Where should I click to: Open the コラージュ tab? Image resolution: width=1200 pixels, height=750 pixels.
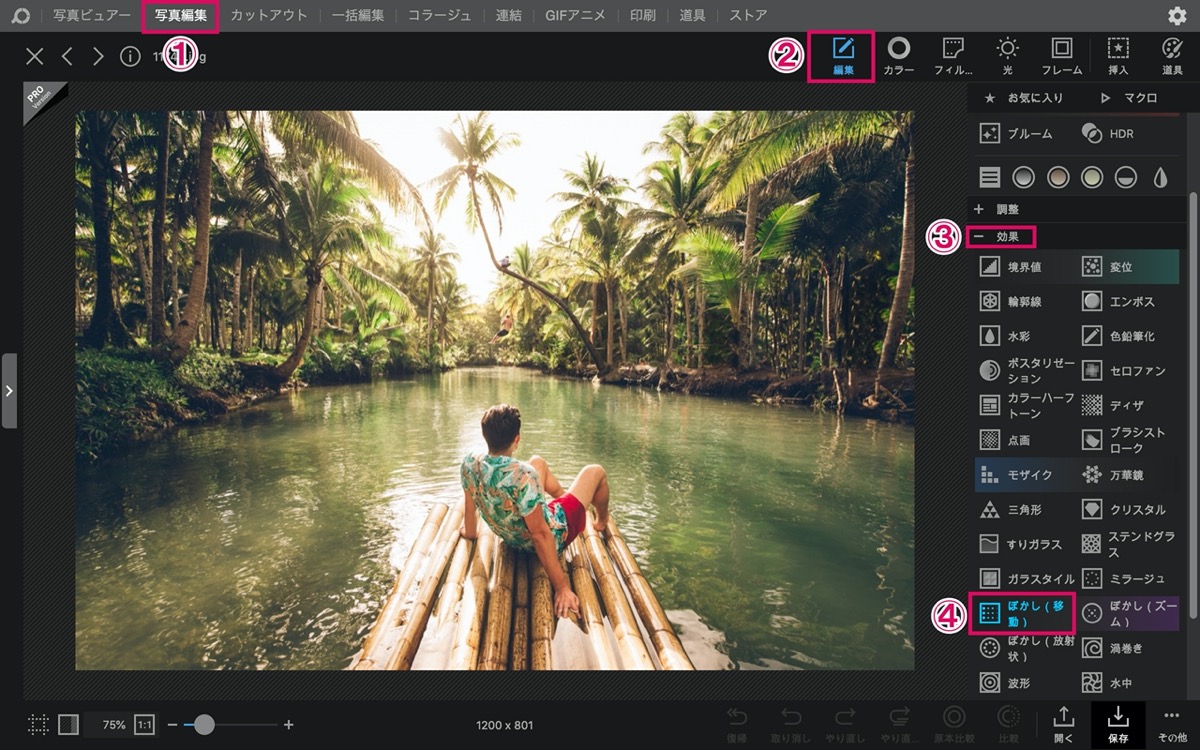point(439,15)
